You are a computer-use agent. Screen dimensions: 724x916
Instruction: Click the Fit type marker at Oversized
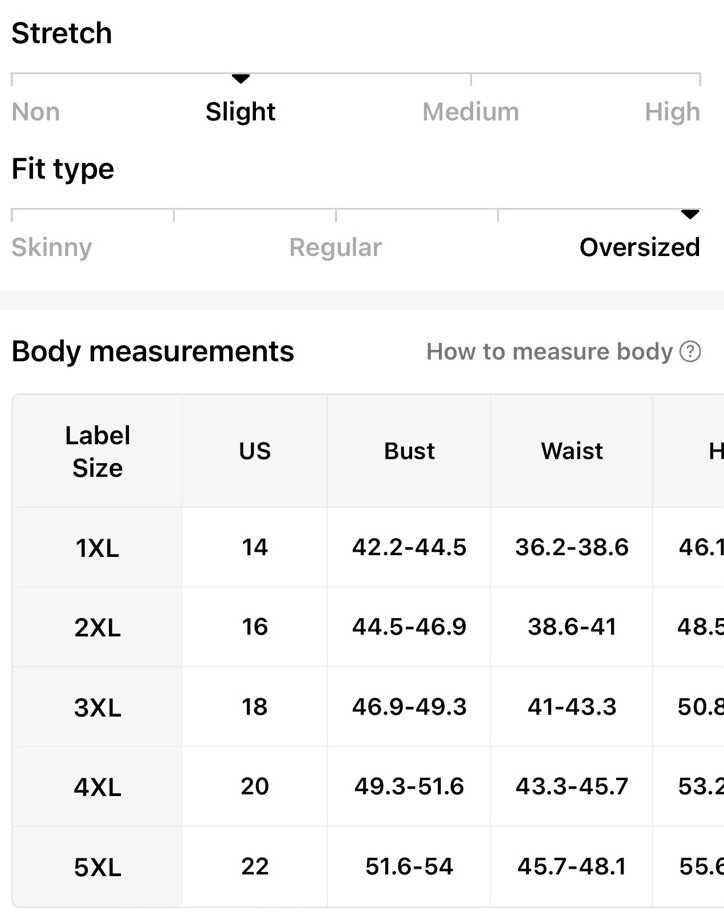click(690, 214)
